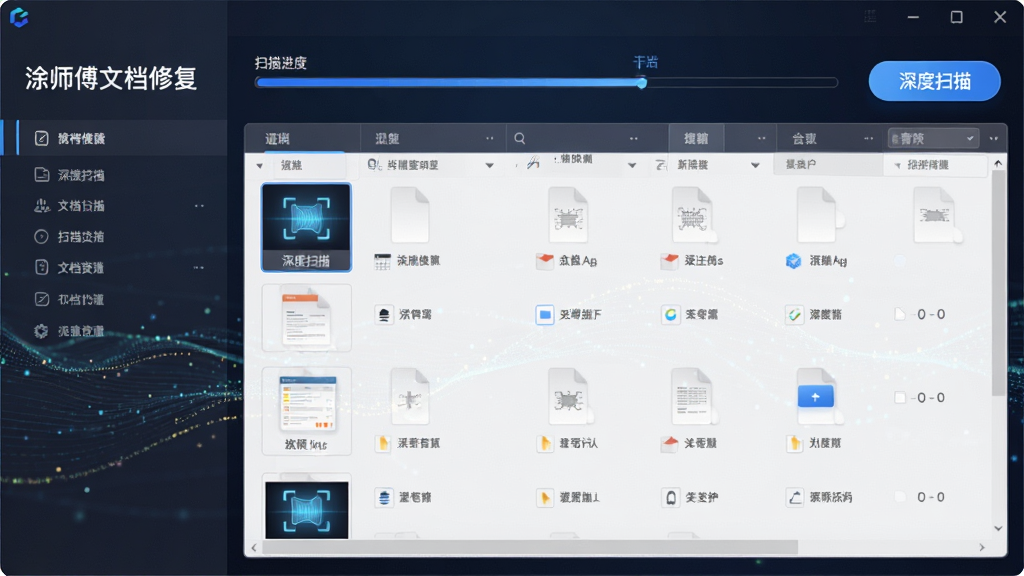Click the app logo in the title bar

19,18
